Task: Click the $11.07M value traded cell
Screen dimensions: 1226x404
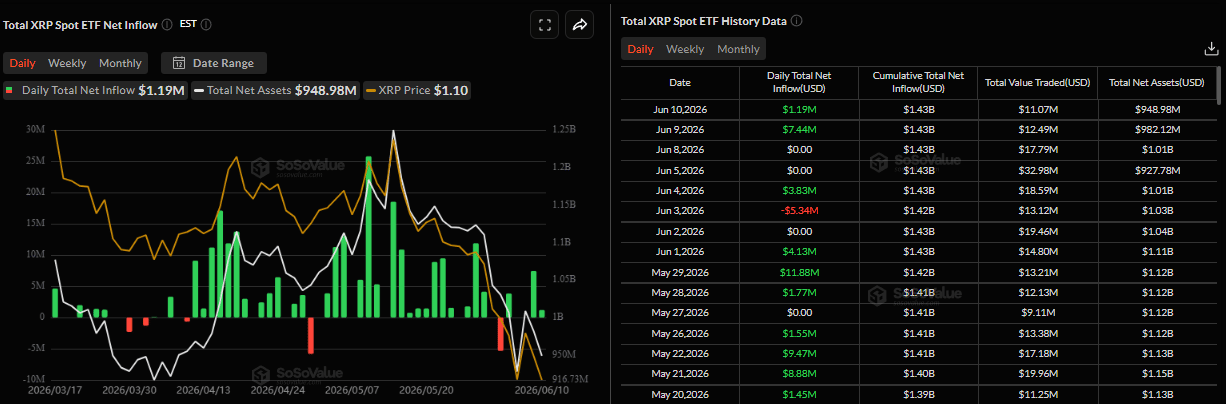Action: [1037, 108]
